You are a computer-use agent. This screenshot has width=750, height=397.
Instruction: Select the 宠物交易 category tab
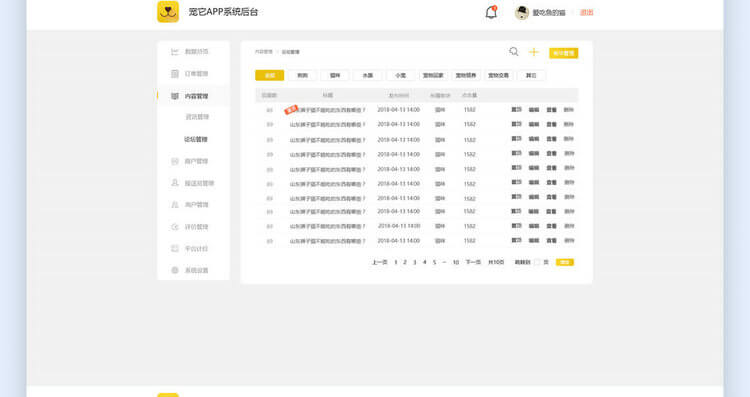pyautogui.click(x=498, y=75)
